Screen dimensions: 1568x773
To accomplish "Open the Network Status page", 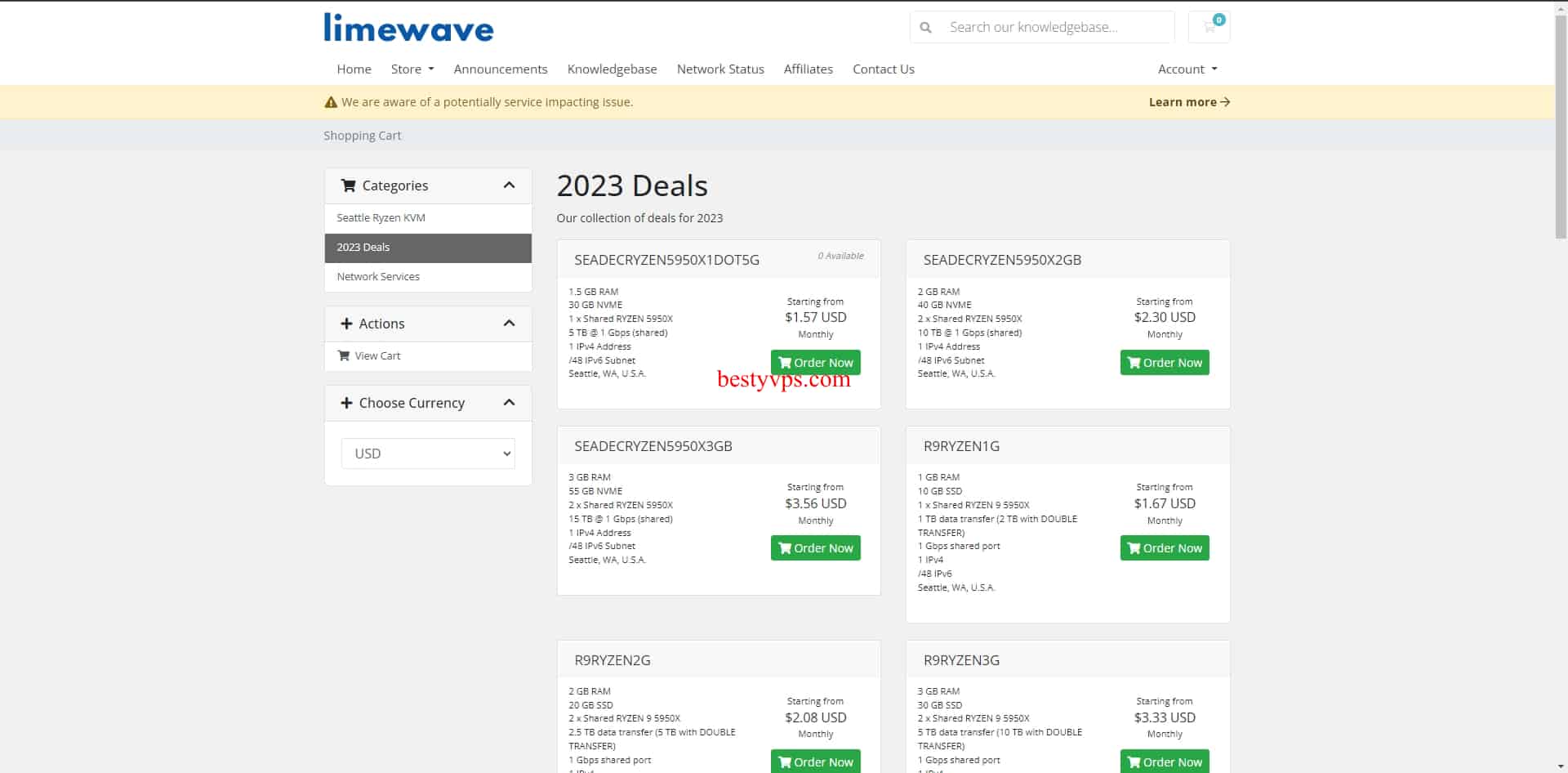I will 719,69.
